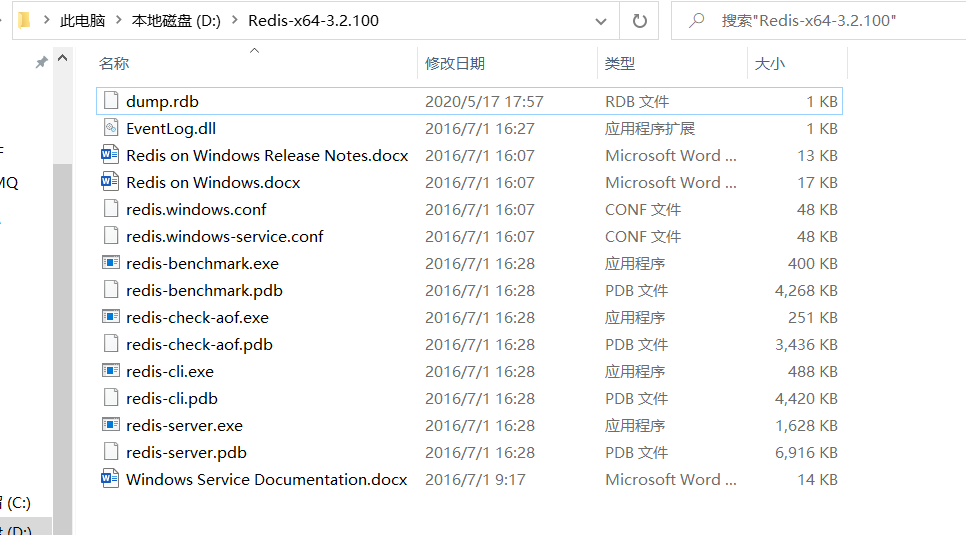Select the redis-check-aof.pdb file name
This screenshot has height=535, width=966.
200,345
